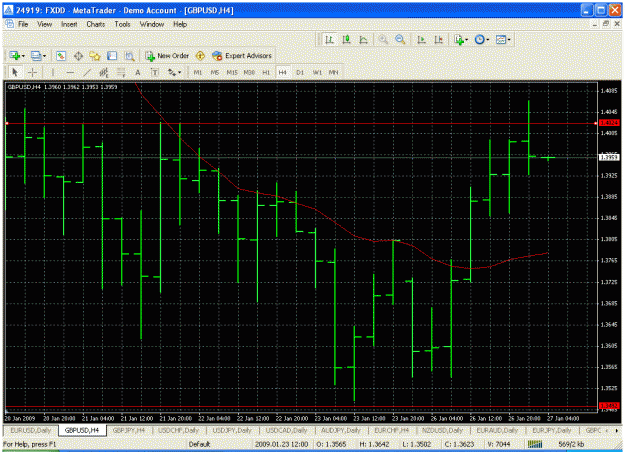Open the View menu
The image size is (625, 452).
[45, 24]
